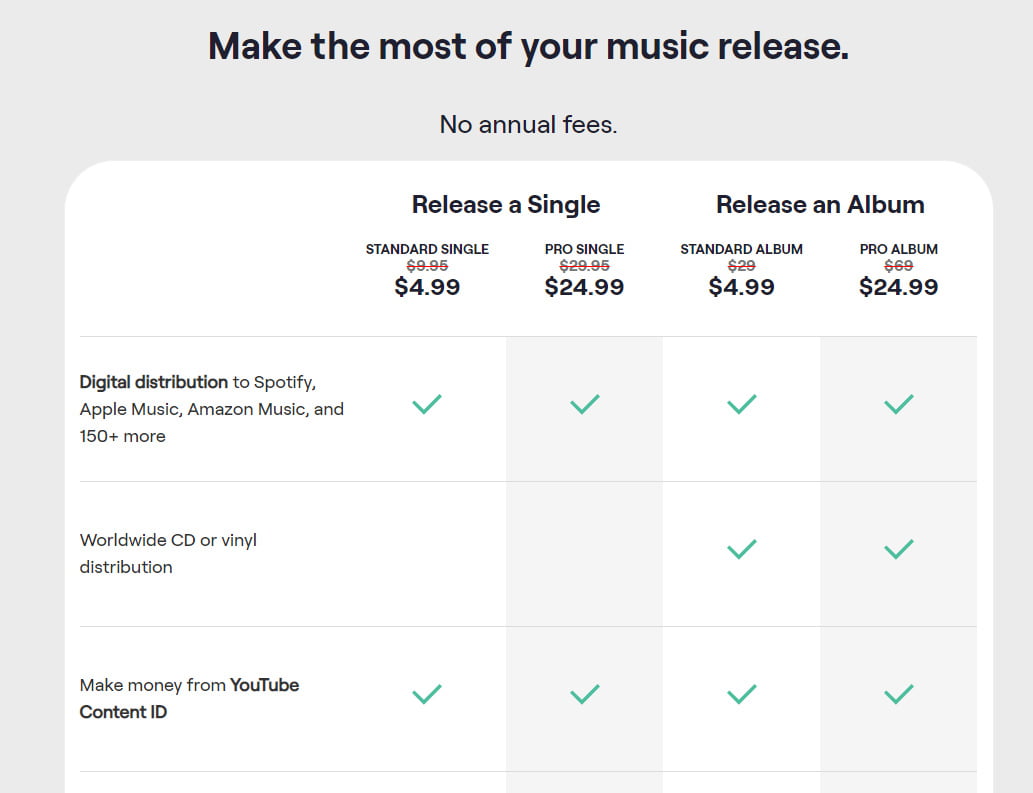Choose the STANDARD SINGLE plan label
1033x793 pixels.
coord(427,249)
